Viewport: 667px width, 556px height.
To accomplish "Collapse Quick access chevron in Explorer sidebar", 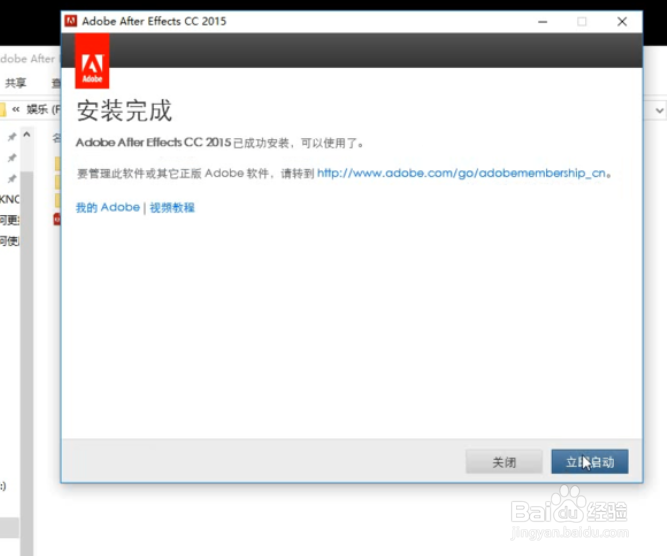I will [26, 134].
